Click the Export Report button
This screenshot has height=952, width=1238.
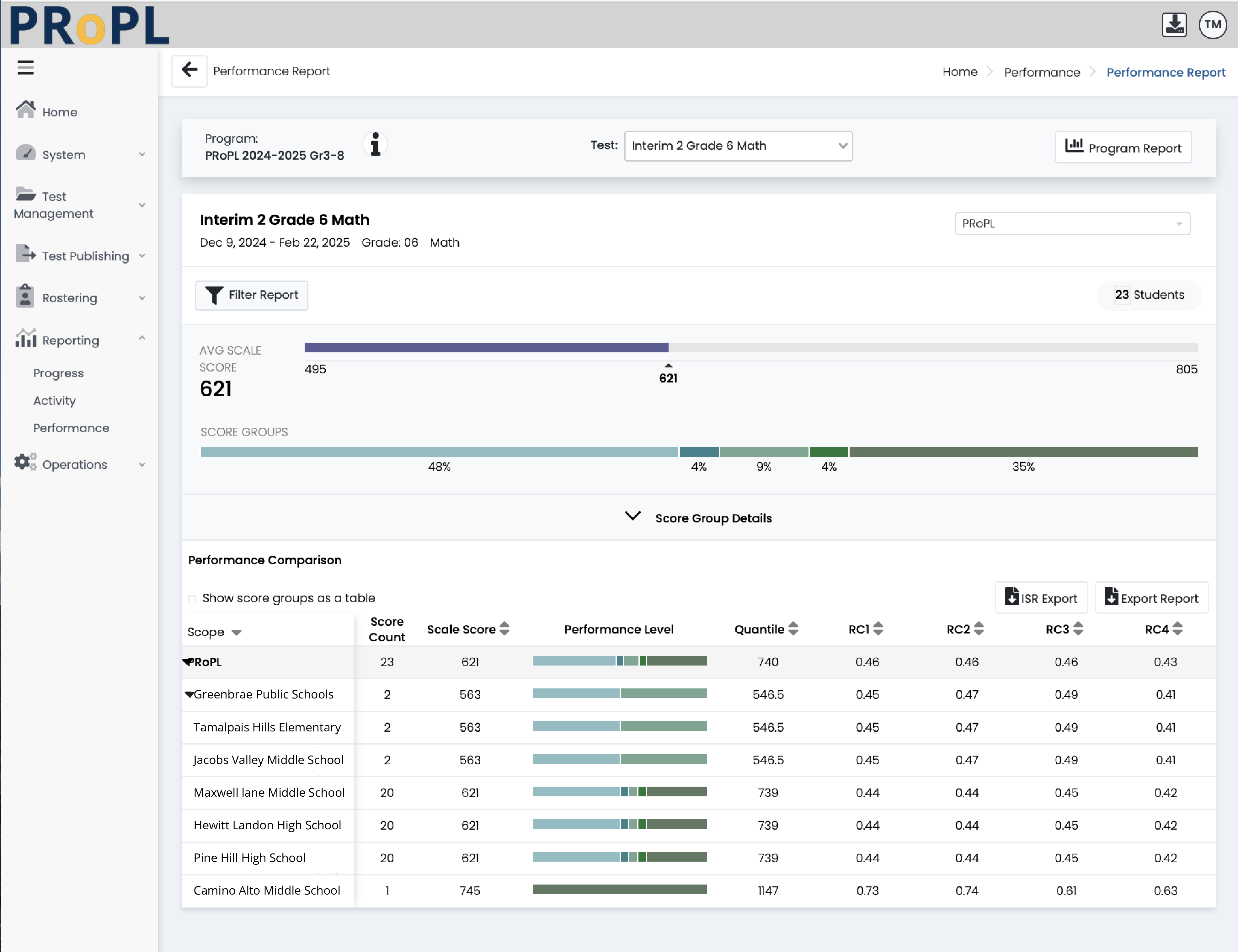point(1151,598)
